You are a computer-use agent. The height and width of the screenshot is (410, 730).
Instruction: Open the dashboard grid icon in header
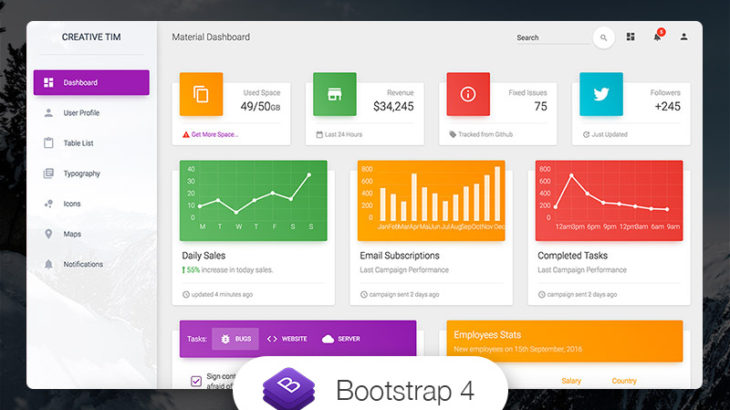pyautogui.click(x=631, y=37)
